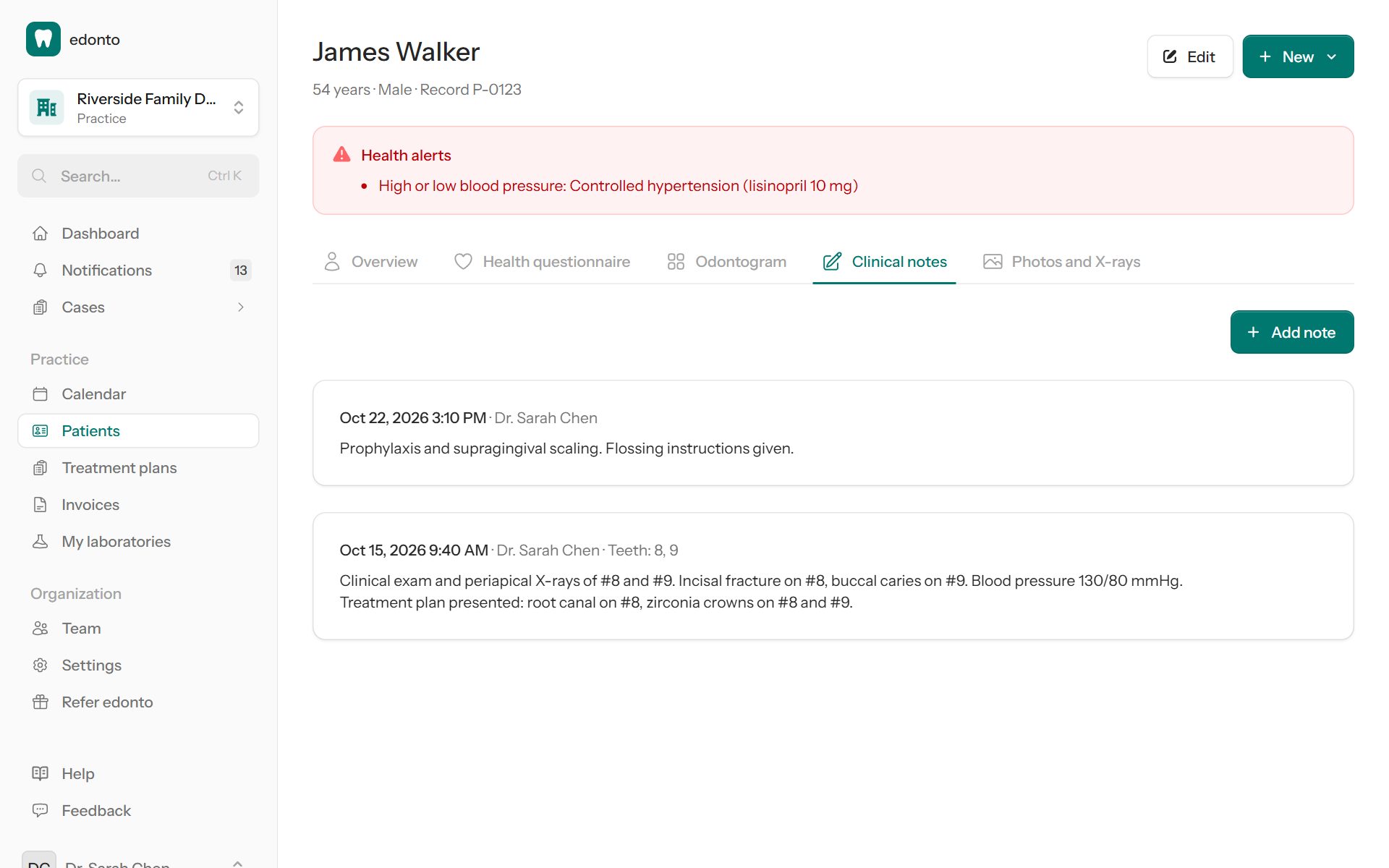Click the Cases clipboard icon
This screenshot has height=868, width=1389.
[41, 307]
